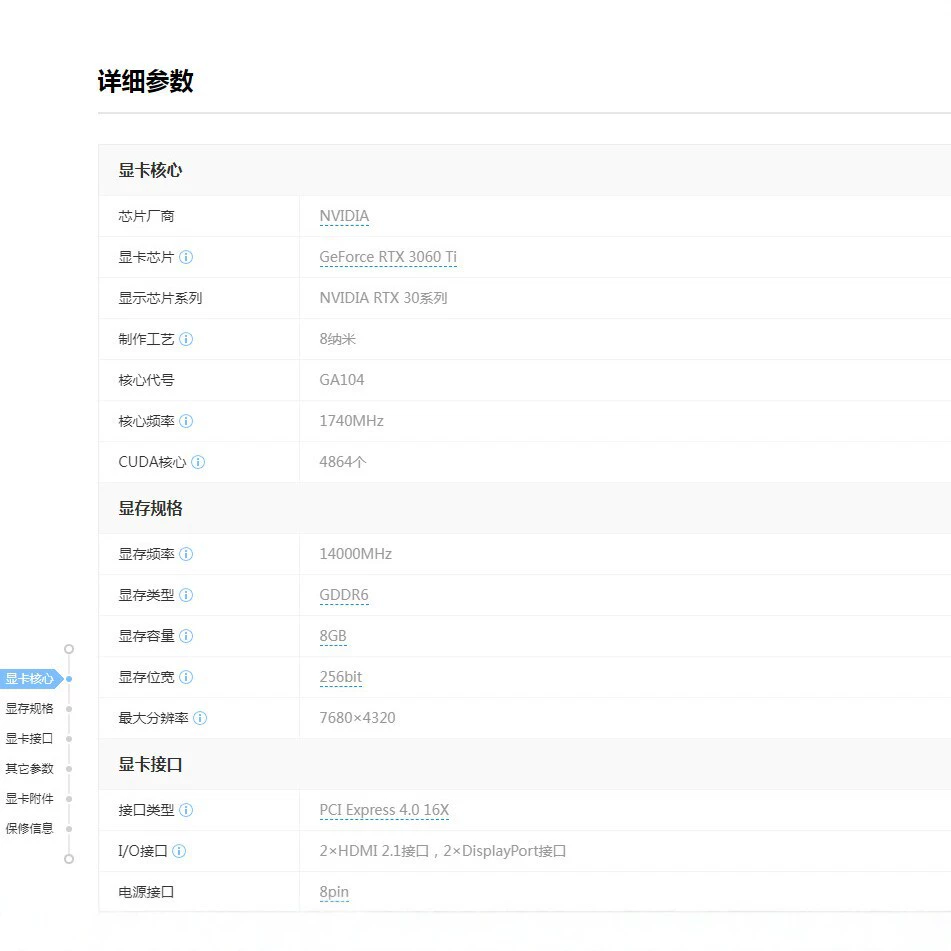Jump to 保修信息 section in side navigation

coord(30,828)
